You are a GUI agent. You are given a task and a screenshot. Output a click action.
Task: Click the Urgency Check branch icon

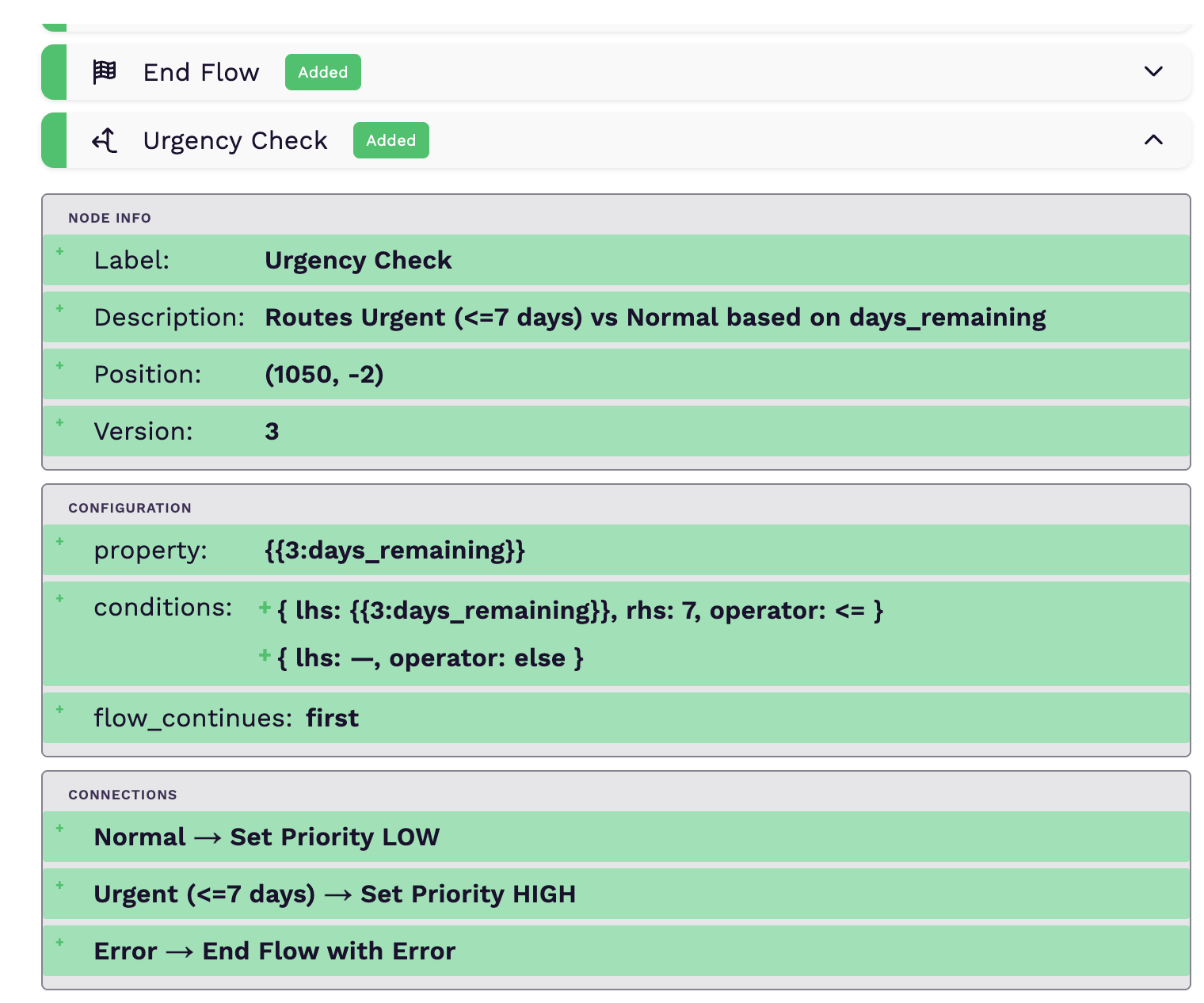[x=105, y=140]
